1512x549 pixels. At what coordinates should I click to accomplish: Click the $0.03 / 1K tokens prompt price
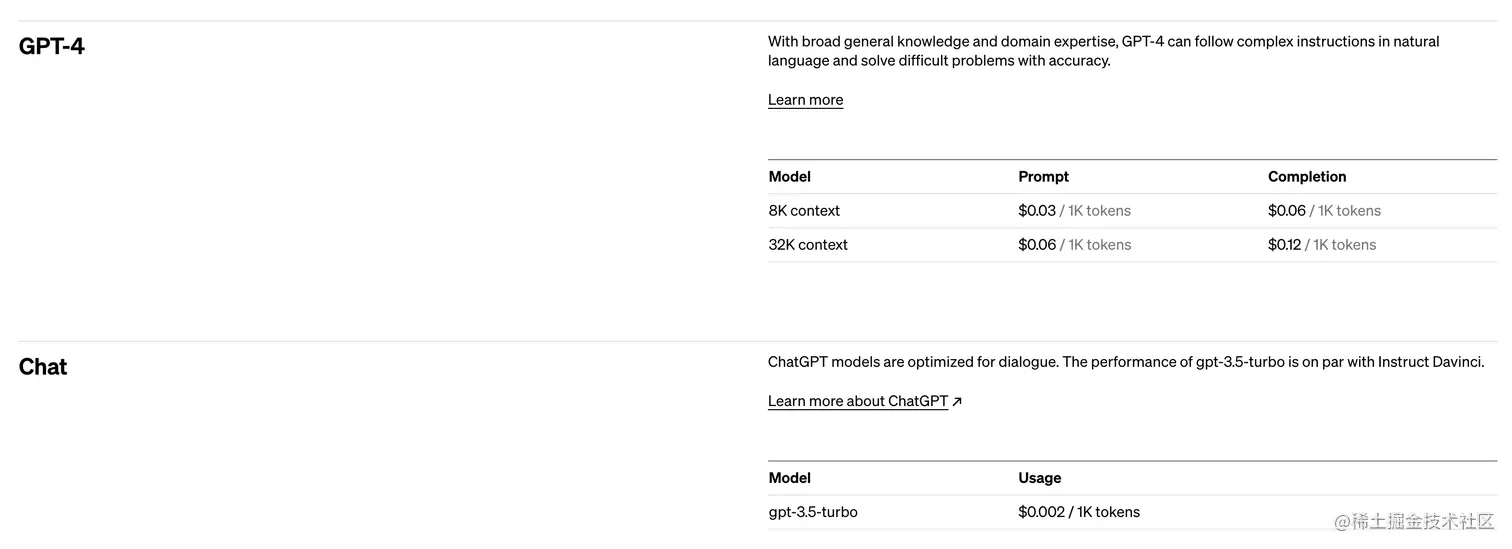tap(1074, 211)
